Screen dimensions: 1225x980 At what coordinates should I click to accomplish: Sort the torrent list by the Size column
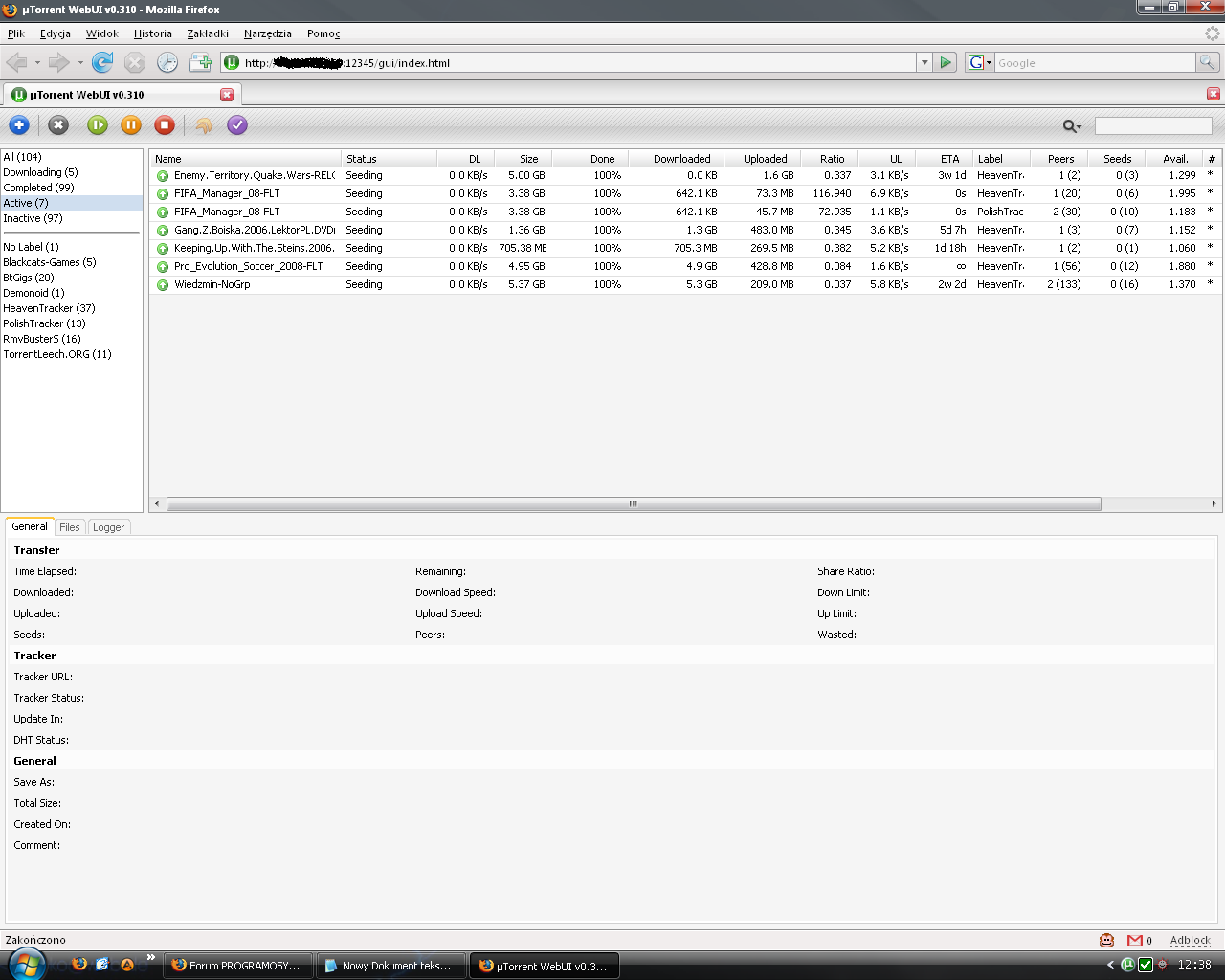523,159
